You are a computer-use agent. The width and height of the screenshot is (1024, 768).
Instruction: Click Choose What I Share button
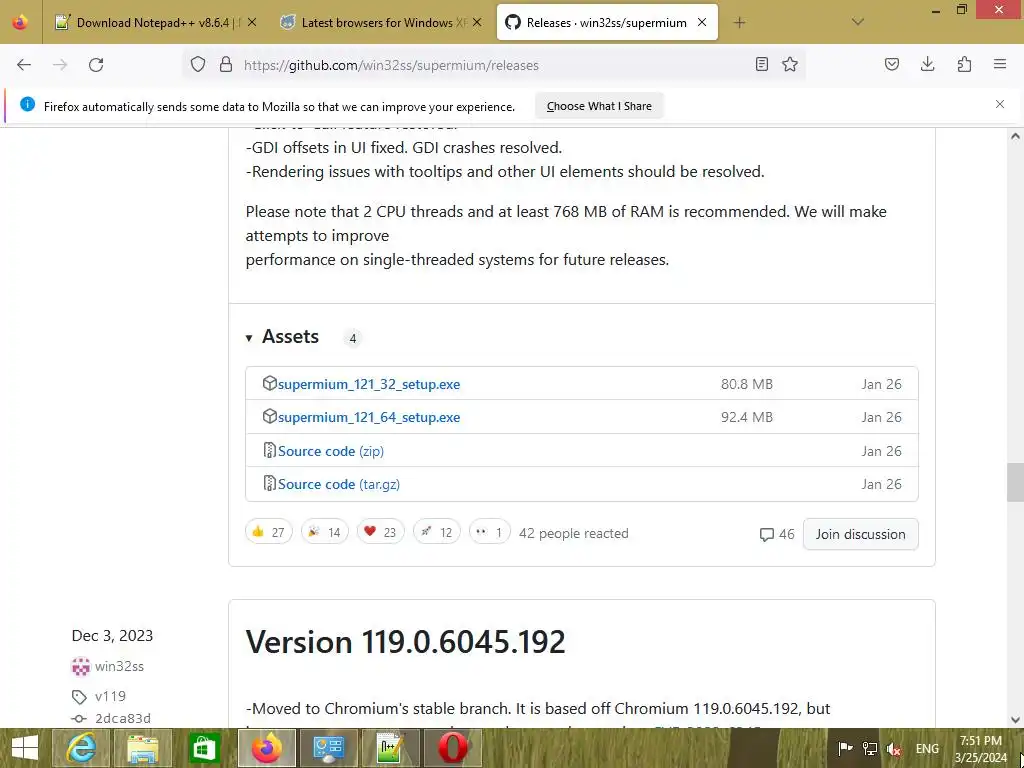coord(599,106)
